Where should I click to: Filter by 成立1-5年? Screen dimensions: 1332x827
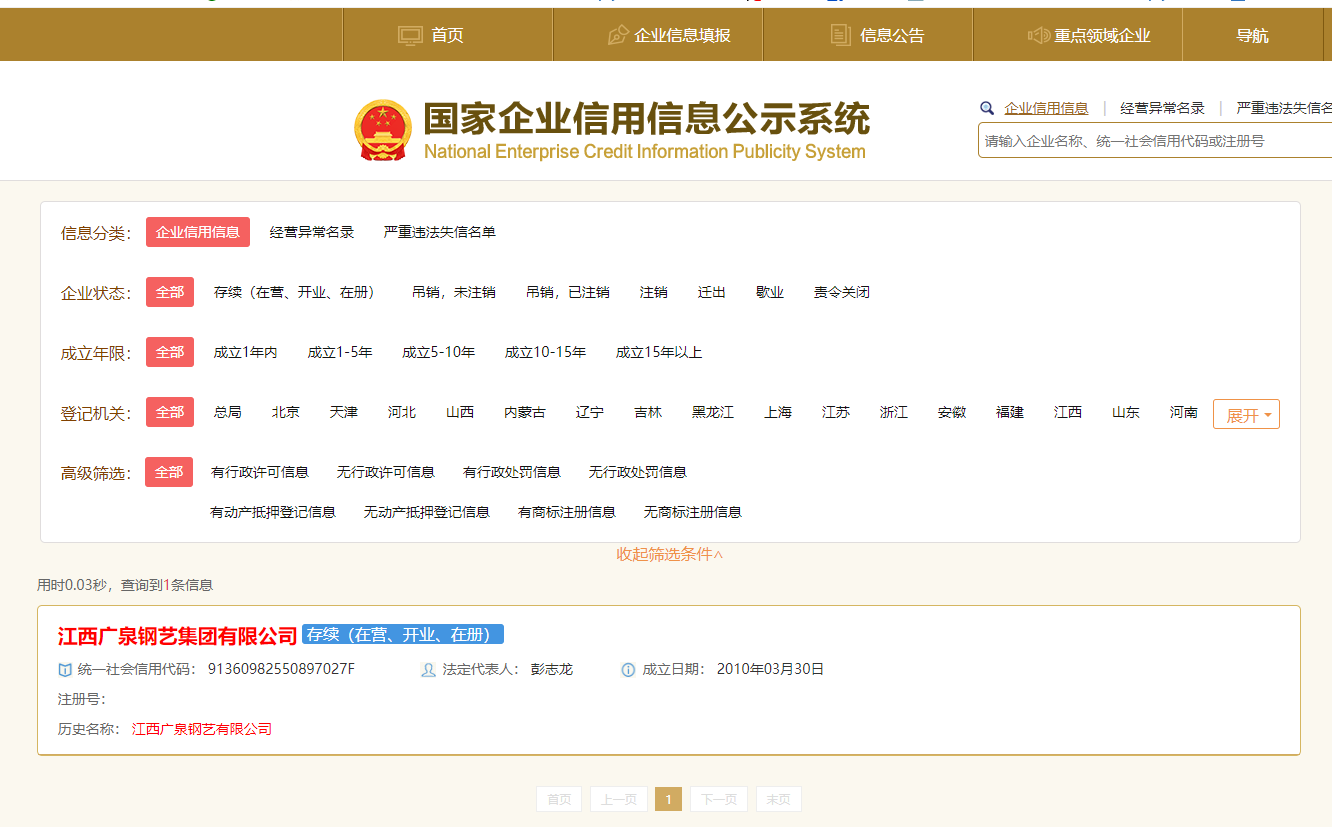[340, 352]
